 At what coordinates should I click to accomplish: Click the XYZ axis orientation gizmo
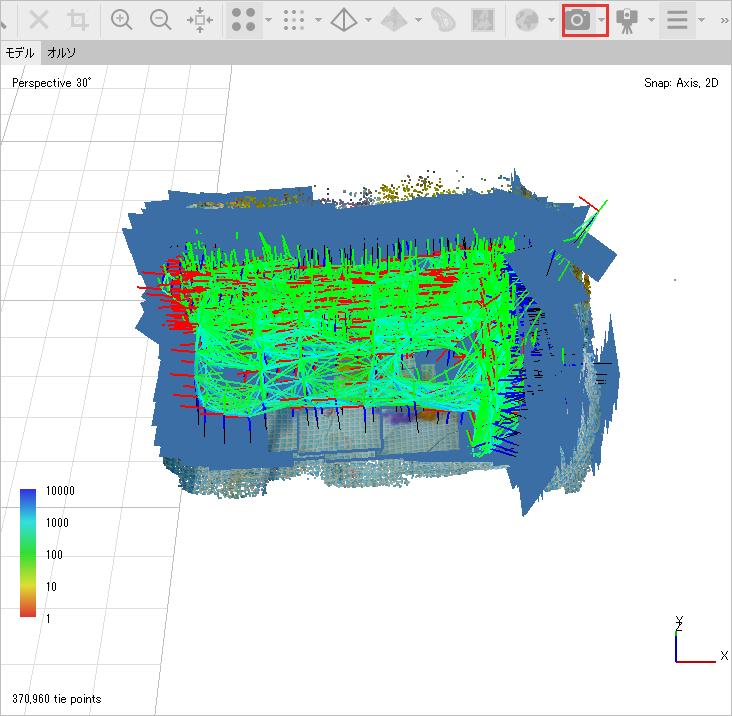point(700,640)
